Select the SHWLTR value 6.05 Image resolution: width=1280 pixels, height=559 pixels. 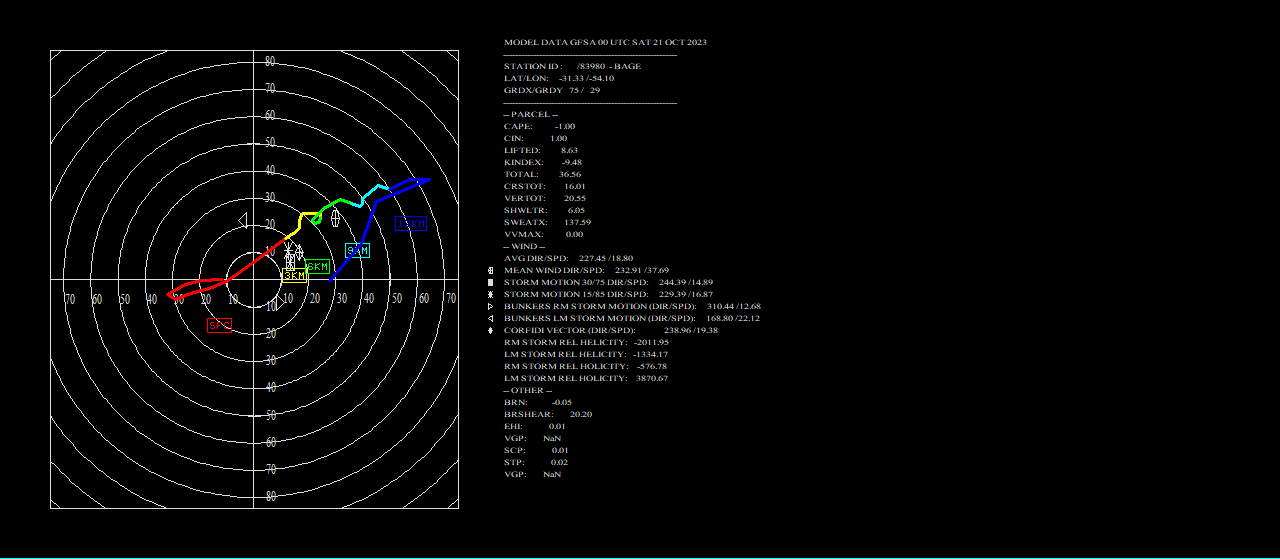pyautogui.click(x=576, y=210)
